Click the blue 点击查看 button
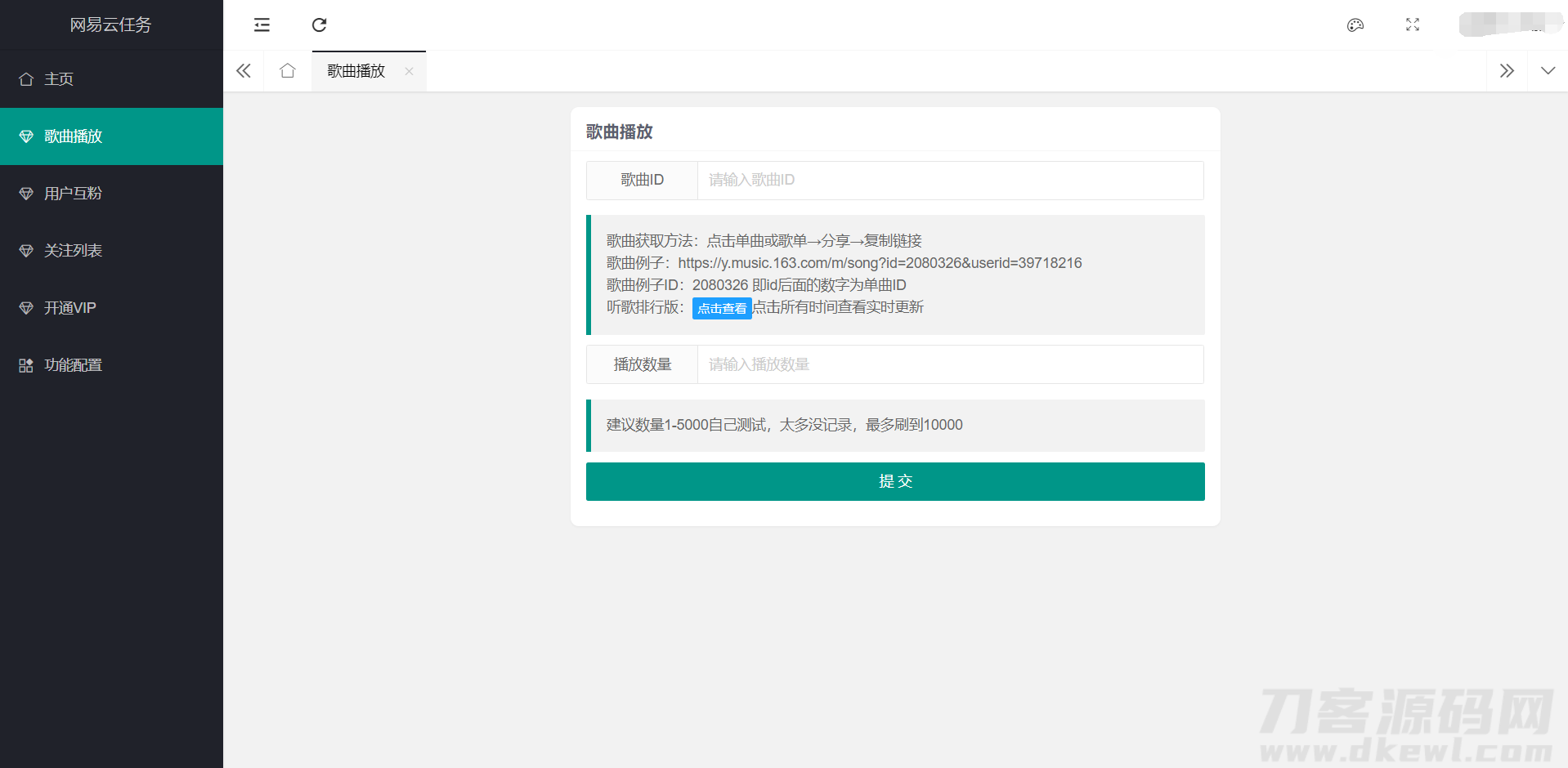This screenshot has height=768, width=1568. [721, 308]
